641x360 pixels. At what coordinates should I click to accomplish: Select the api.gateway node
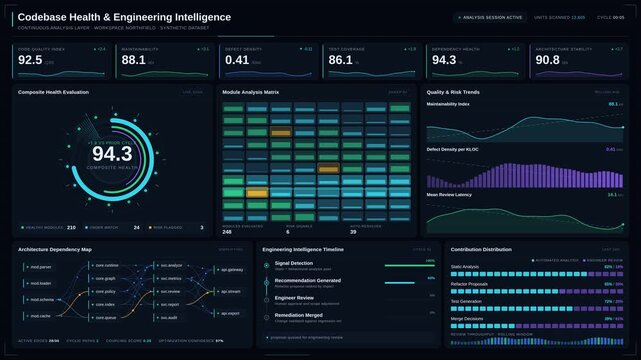point(230,270)
